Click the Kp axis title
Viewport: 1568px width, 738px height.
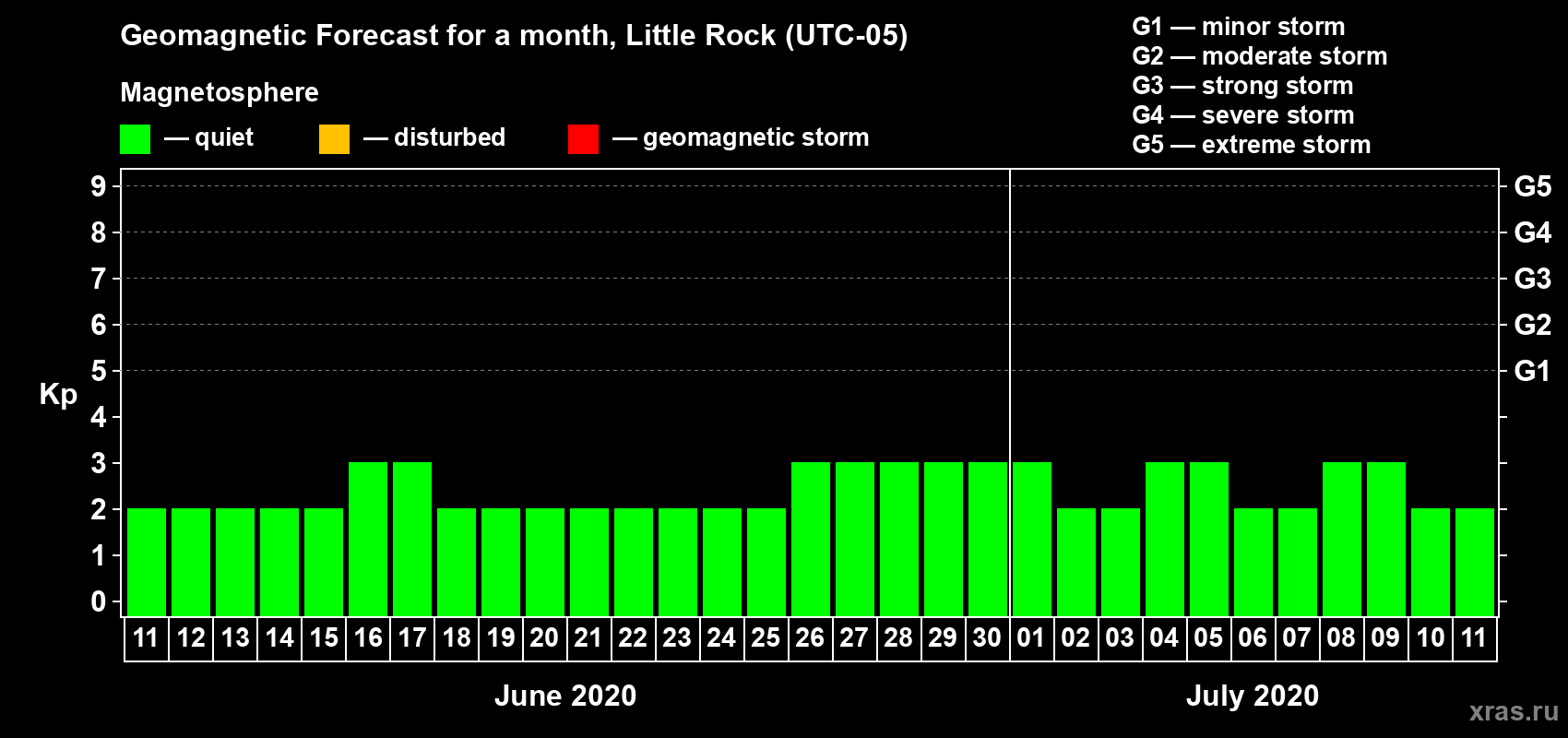click(58, 394)
